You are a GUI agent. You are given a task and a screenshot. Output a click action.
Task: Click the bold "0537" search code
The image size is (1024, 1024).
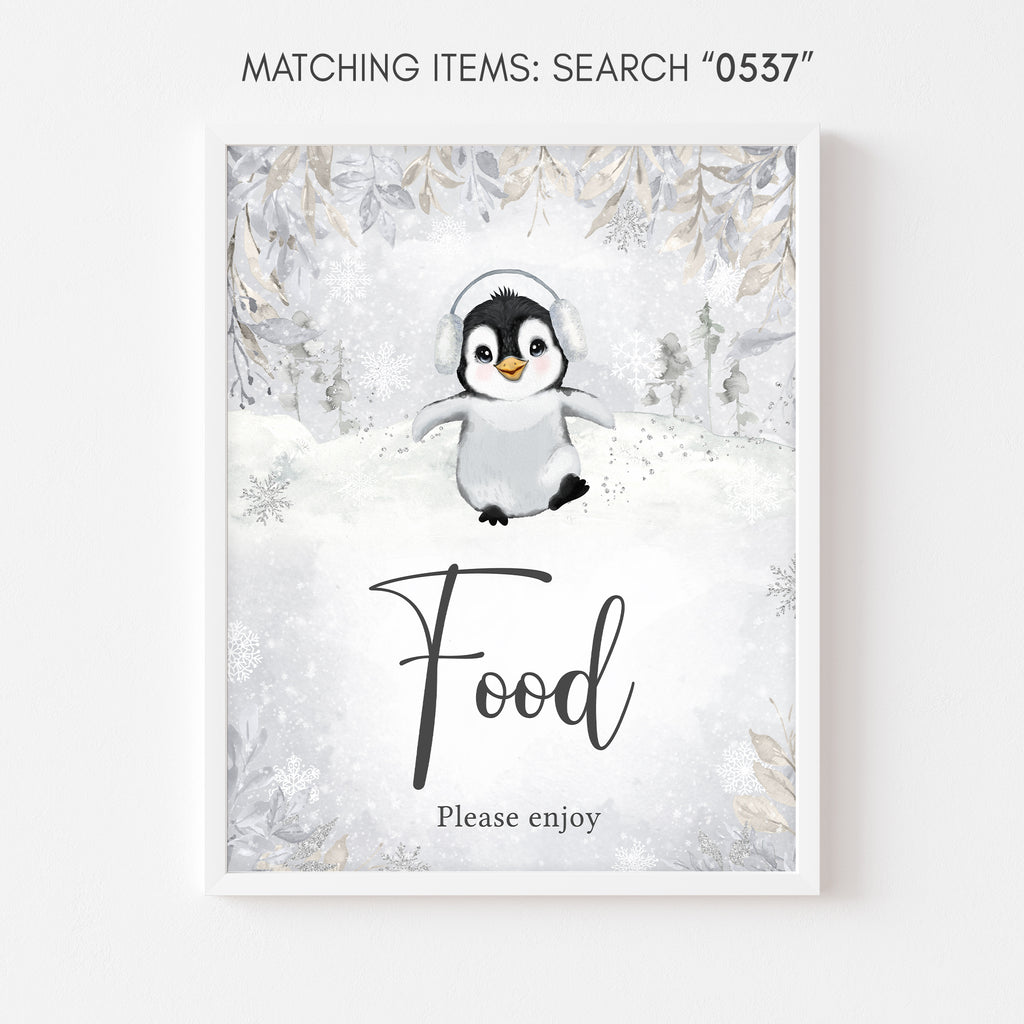pos(757,68)
